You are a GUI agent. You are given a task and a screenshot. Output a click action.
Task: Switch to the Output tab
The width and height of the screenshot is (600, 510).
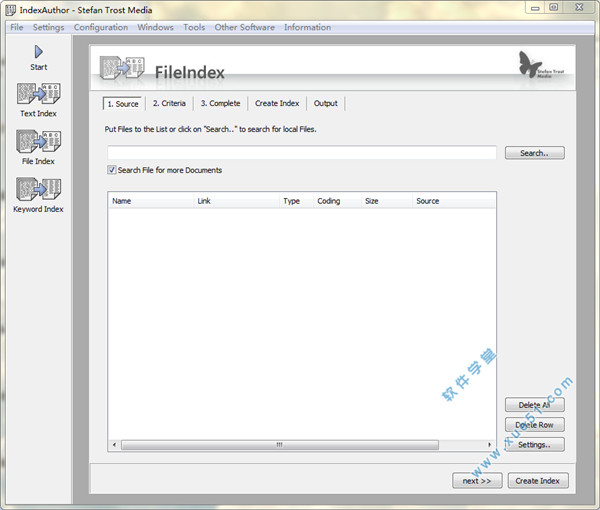tap(326, 103)
